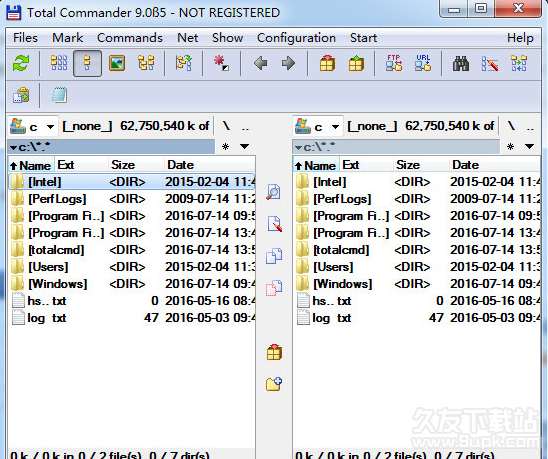Open the right panel drive c dropdown

[317, 126]
